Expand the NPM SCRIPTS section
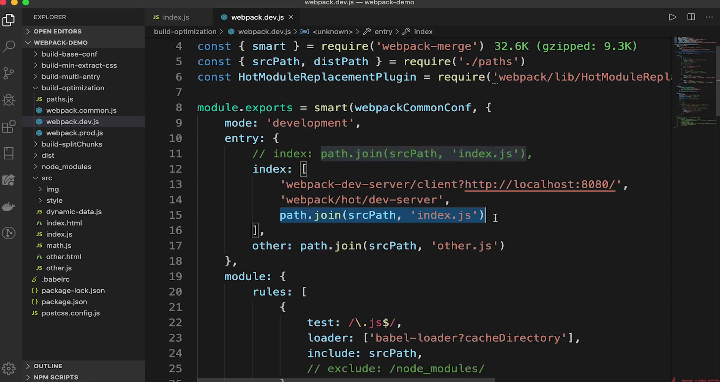 point(84,377)
